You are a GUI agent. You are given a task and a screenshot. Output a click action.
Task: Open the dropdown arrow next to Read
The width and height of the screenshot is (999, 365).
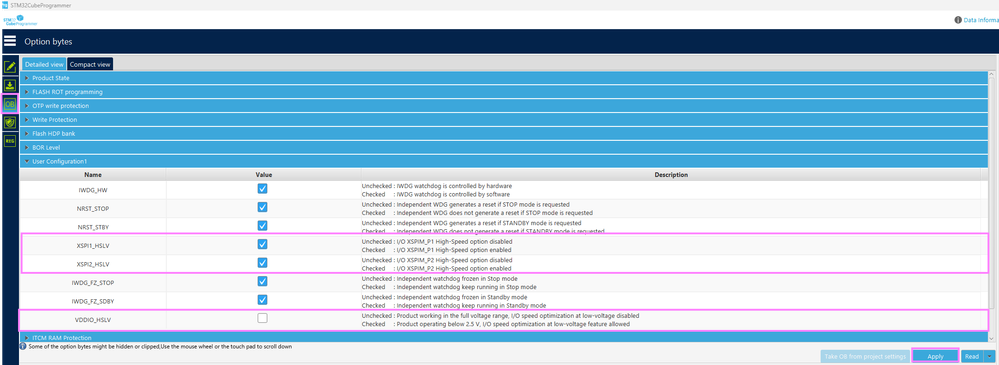(989, 357)
